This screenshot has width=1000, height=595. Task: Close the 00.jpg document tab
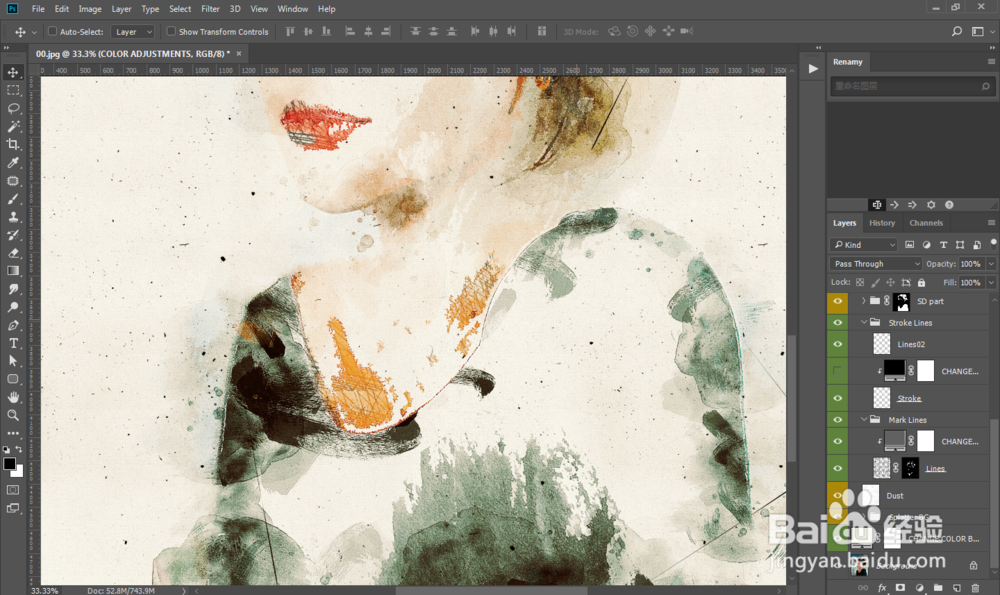click(239, 54)
